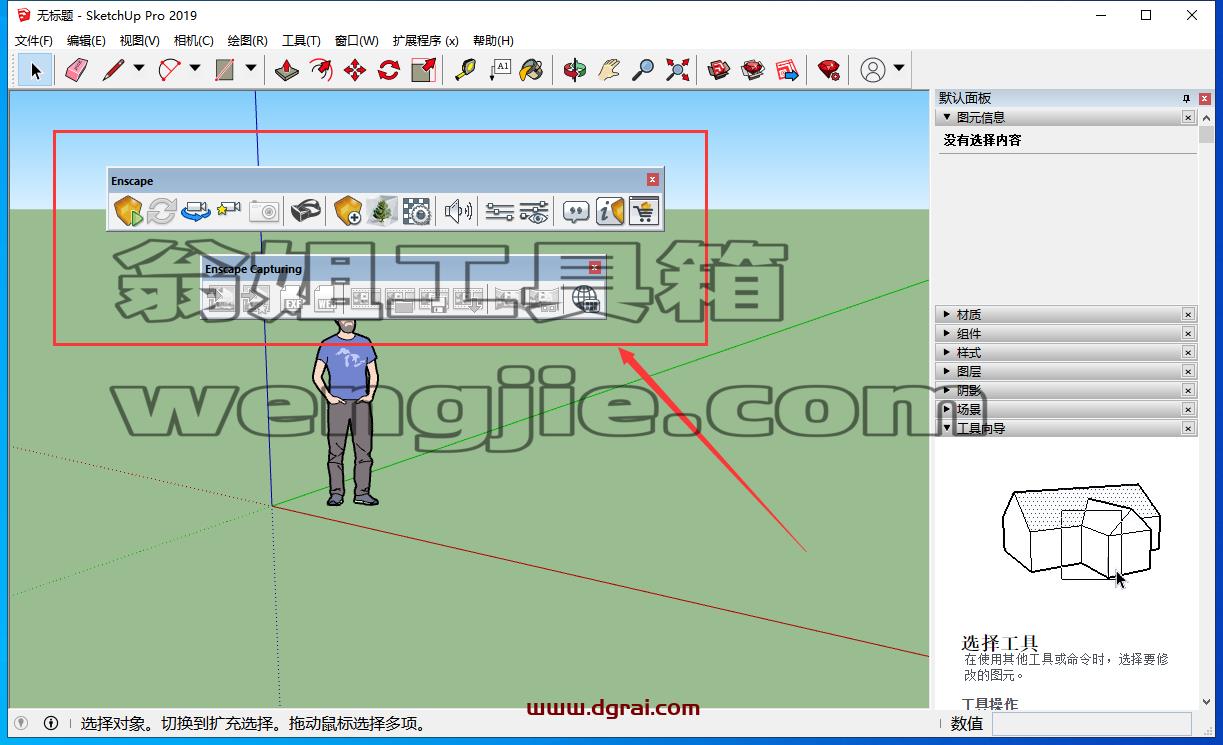Expand the 图层 panel

pyautogui.click(x=947, y=372)
